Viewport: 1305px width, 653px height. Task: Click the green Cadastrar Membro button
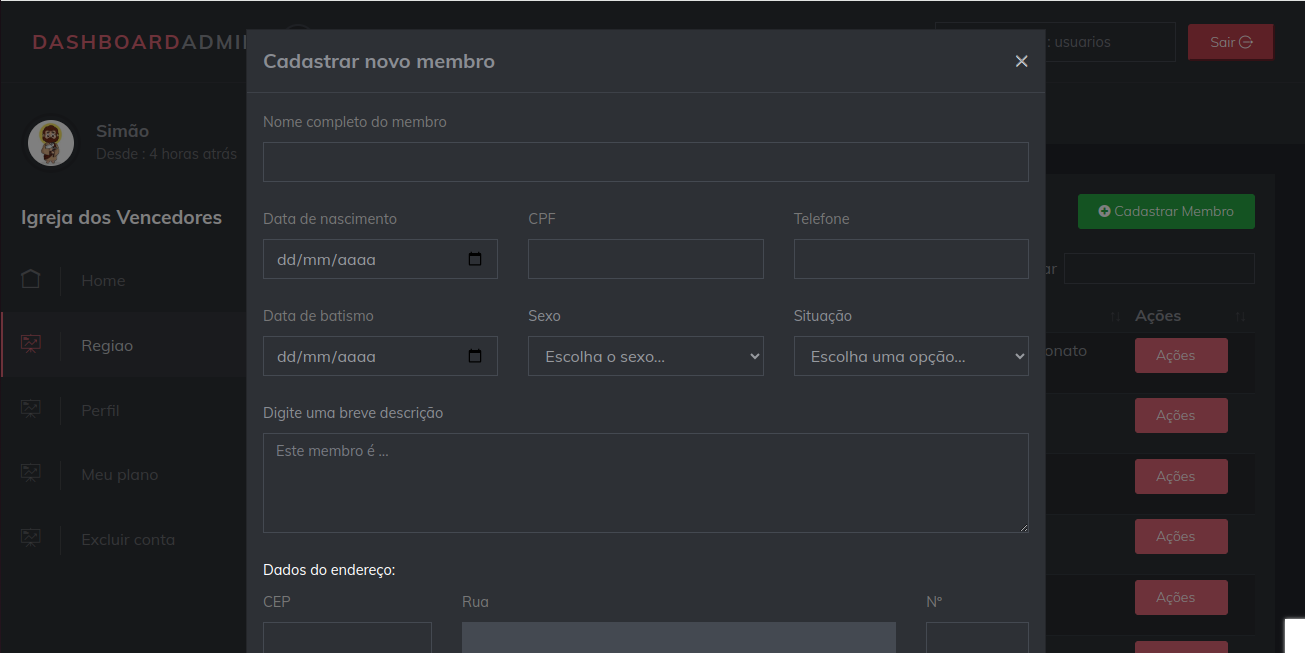point(1165,211)
